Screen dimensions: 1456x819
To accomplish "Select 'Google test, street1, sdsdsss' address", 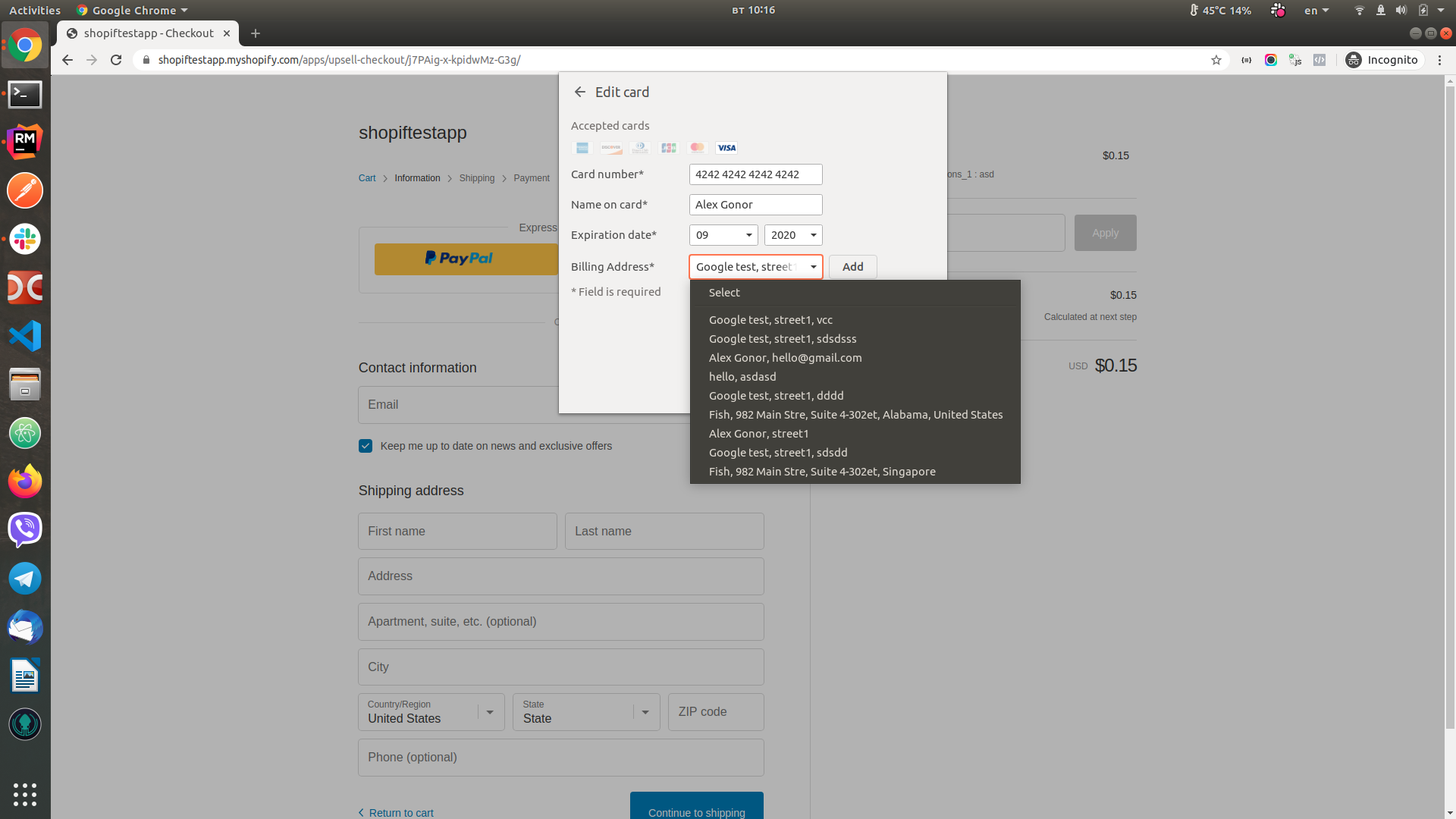I will click(x=855, y=339).
